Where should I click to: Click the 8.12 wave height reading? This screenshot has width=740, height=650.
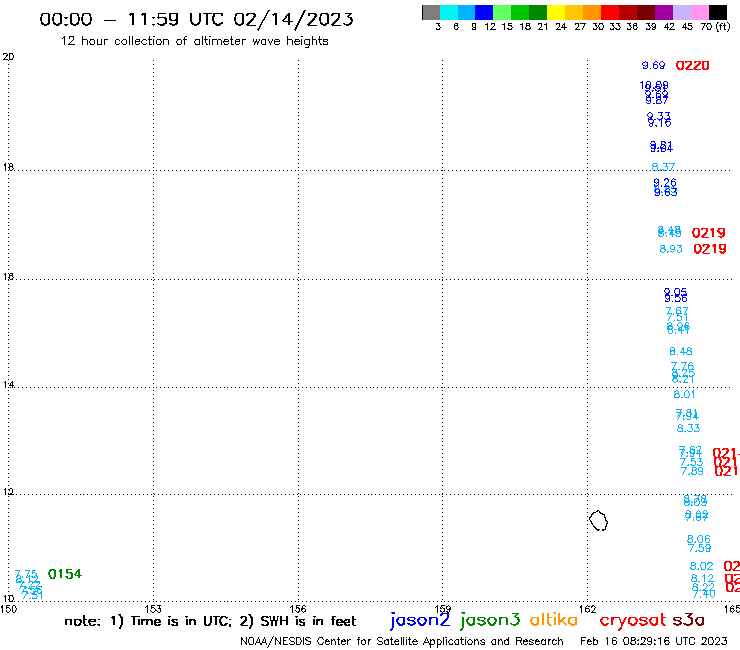[702, 578]
